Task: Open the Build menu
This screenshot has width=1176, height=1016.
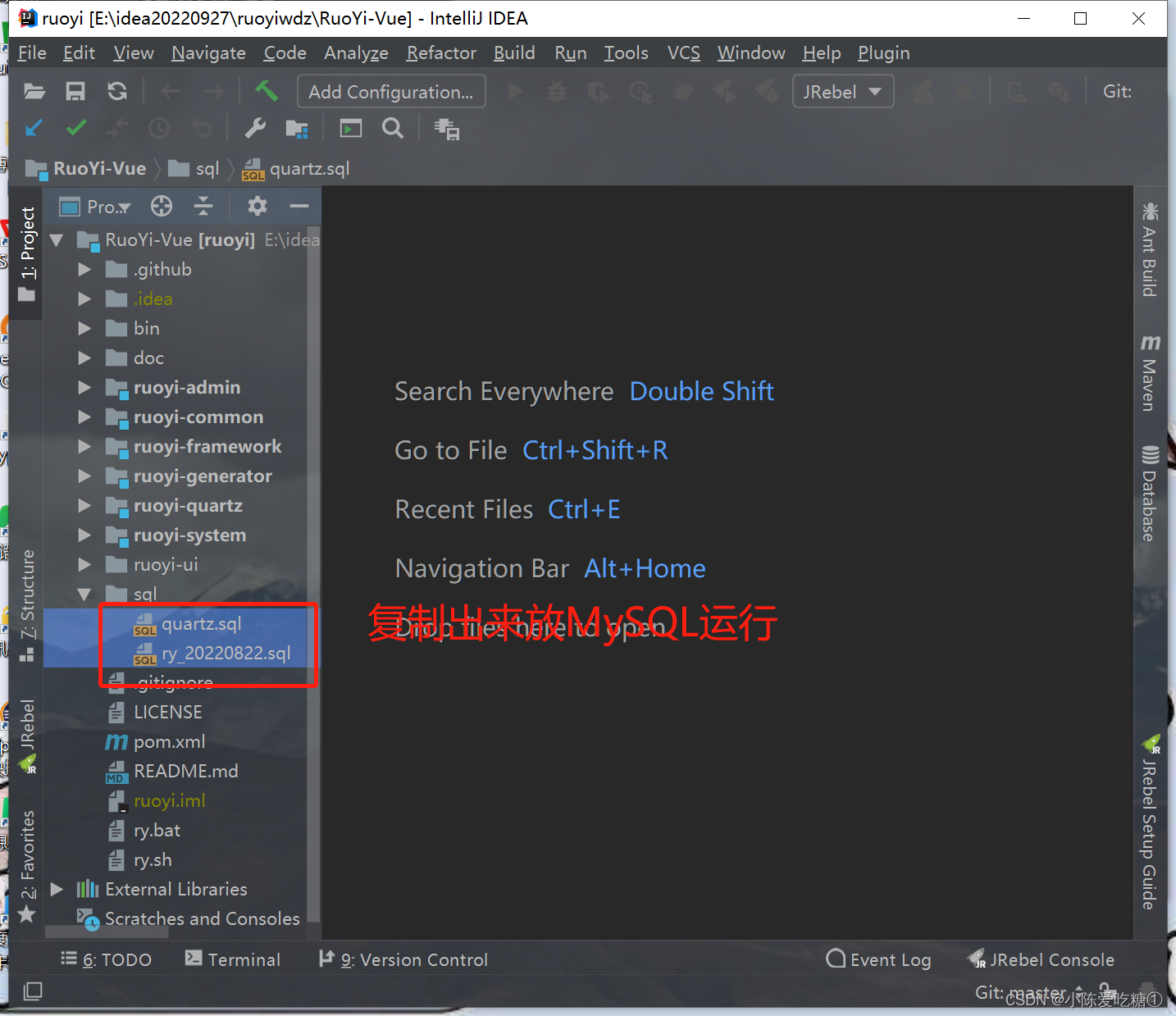Action: pos(514,52)
